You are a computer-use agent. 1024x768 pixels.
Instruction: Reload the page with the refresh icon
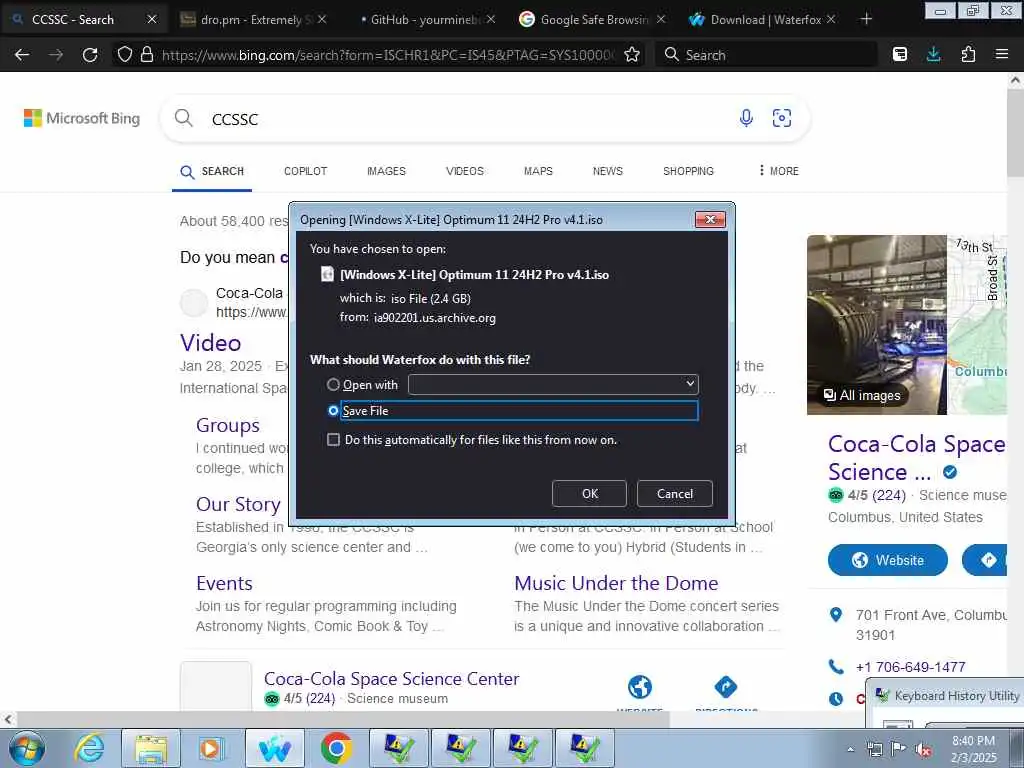[x=90, y=55]
